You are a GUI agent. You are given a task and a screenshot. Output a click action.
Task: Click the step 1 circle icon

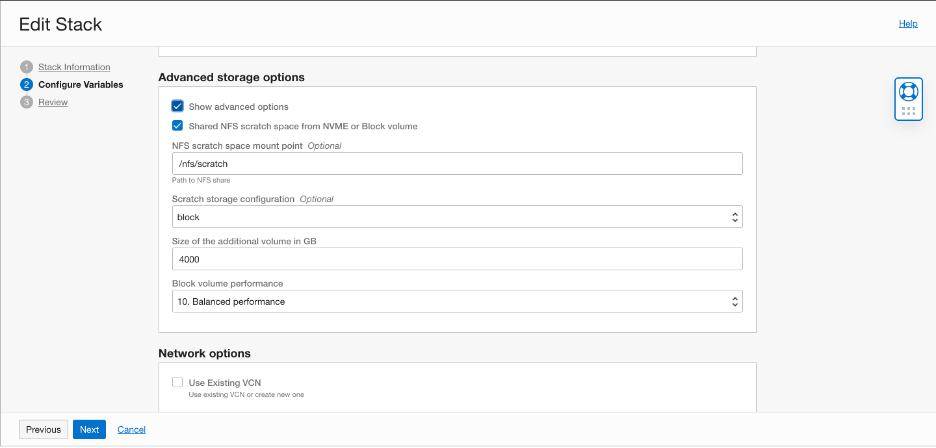point(26,67)
